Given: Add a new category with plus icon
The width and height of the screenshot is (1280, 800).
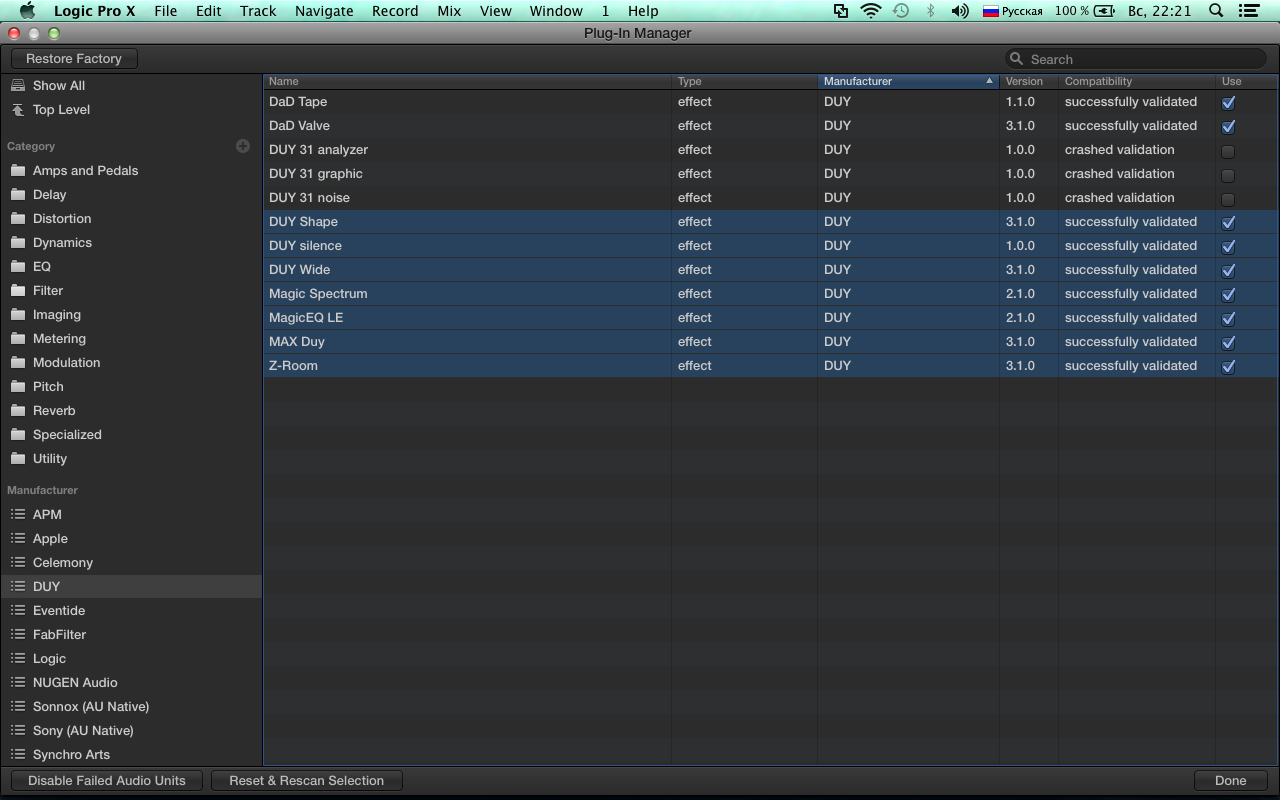Looking at the screenshot, I should [243, 146].
